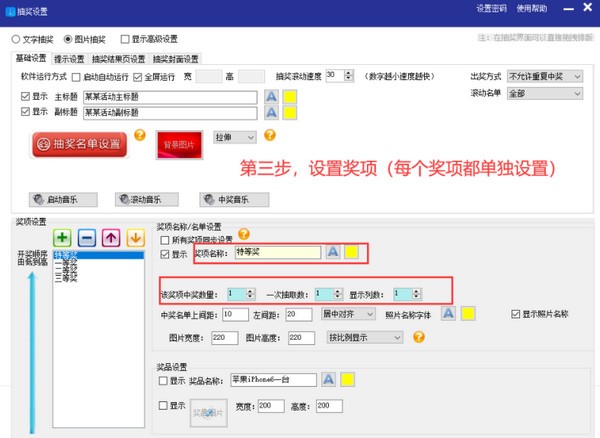600x438 pixels.
Task: Toggle the 显示高级设置 checkbox
Action: (x=125, y=39)
